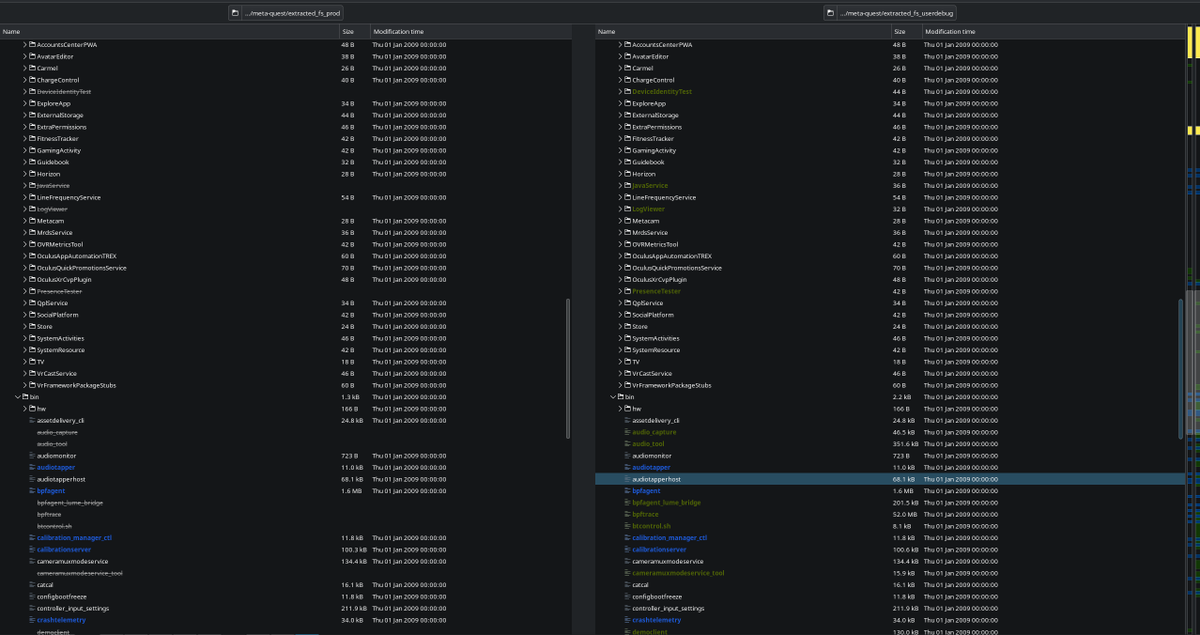
Task: Expand ExternalStorage folder in right pane
Action: 621,116
